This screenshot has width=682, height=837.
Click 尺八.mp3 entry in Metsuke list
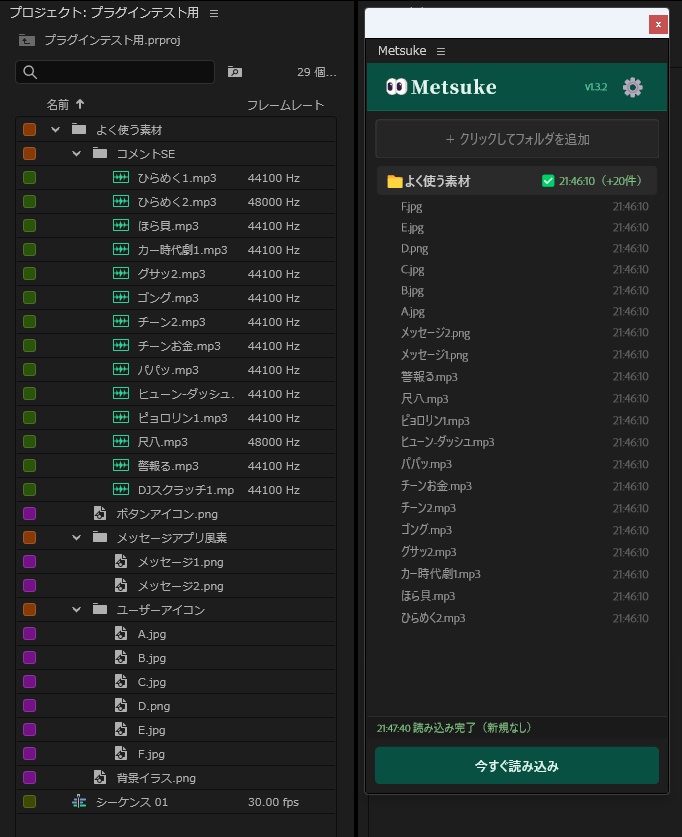[x=425, y=399]
